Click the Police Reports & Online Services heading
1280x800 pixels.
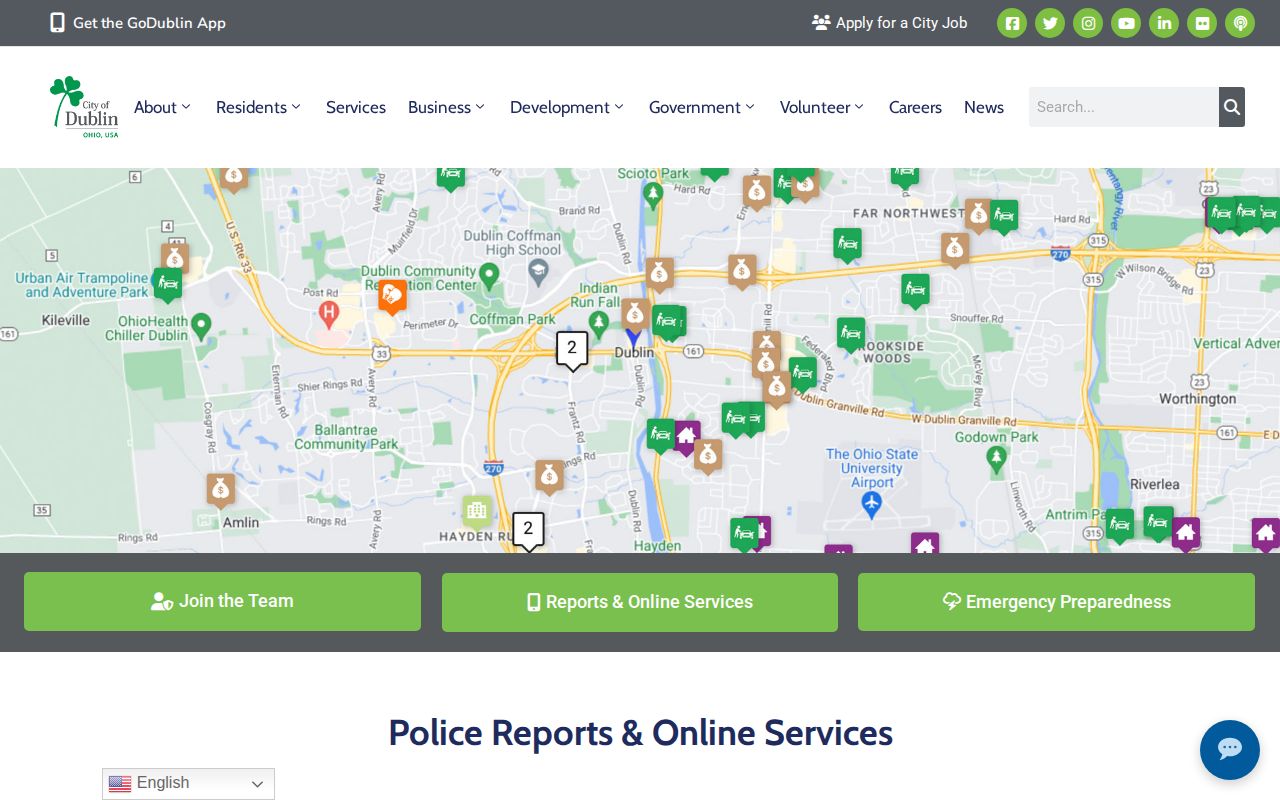click(x=640, y=733)
